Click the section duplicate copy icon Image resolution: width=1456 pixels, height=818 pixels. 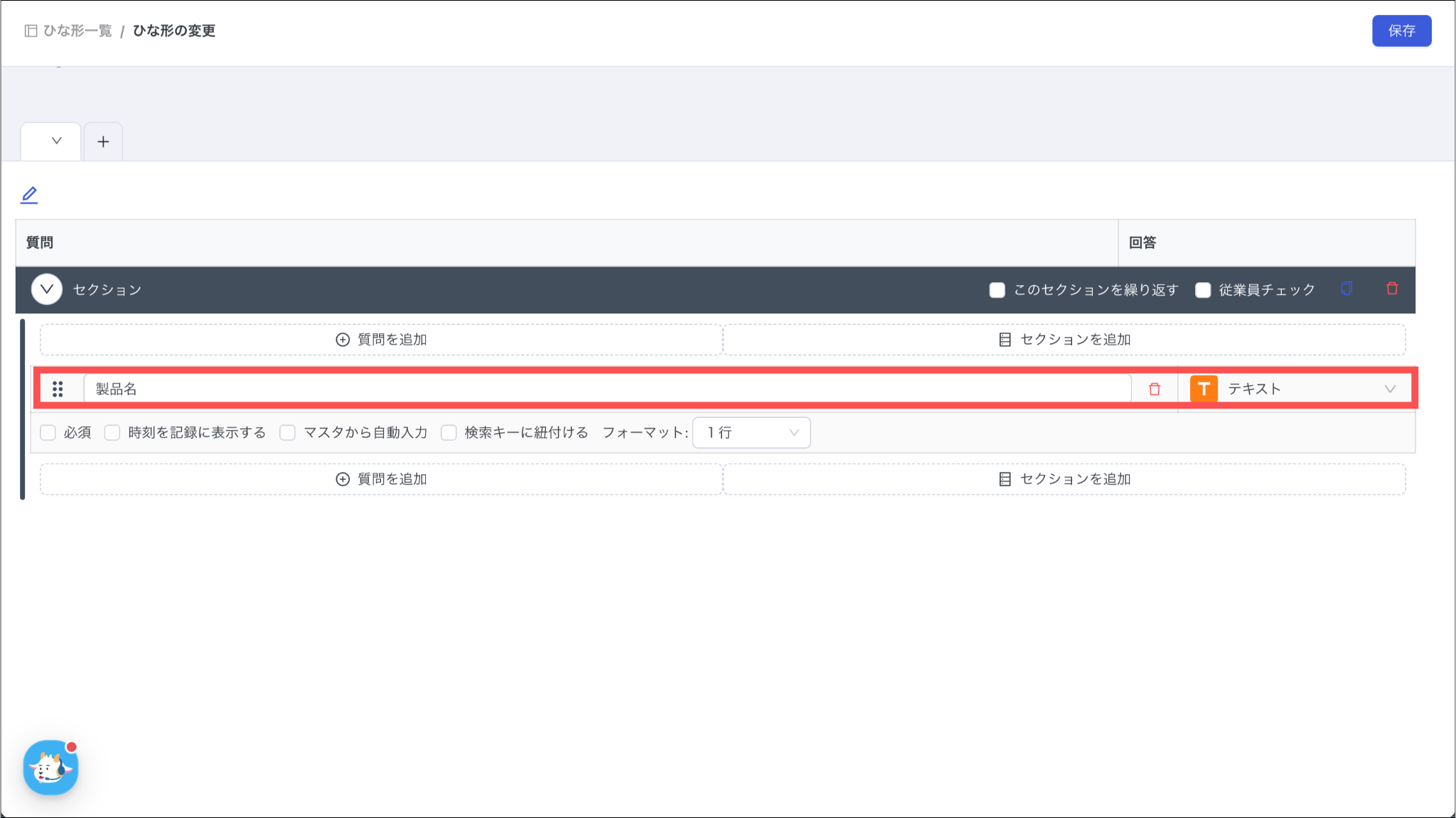[1347, 289]
